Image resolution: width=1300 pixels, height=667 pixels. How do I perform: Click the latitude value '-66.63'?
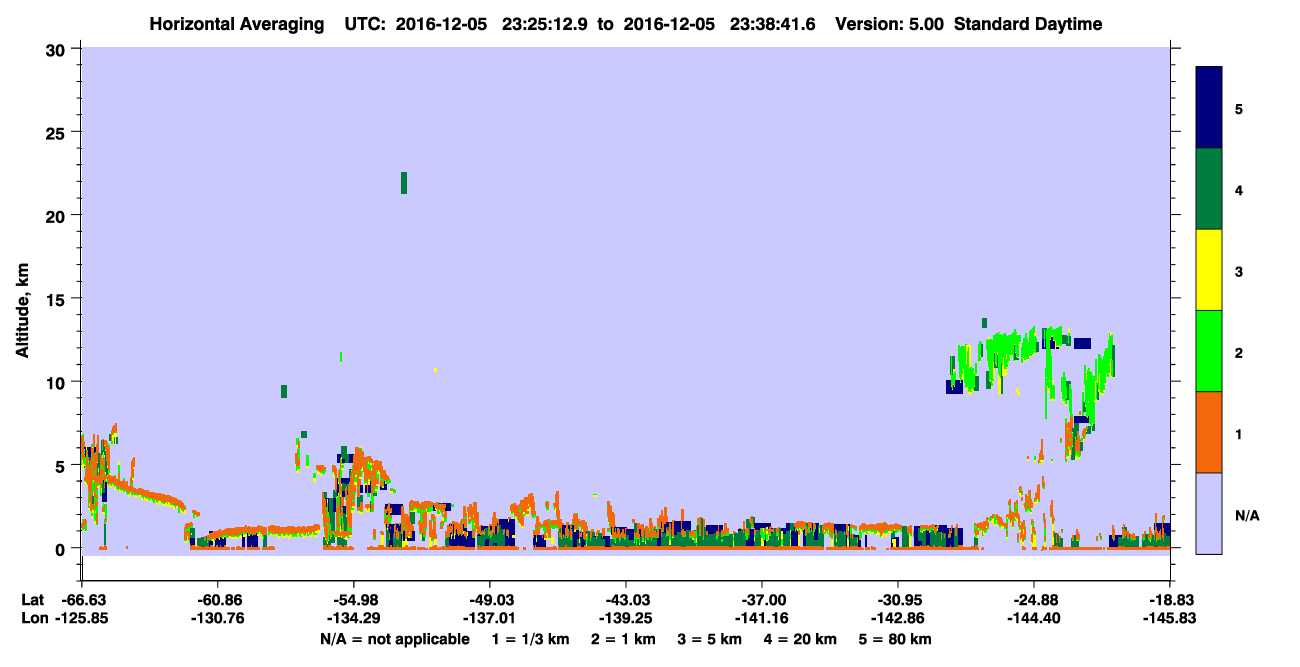pyautogui.click(x=85, y=600)
